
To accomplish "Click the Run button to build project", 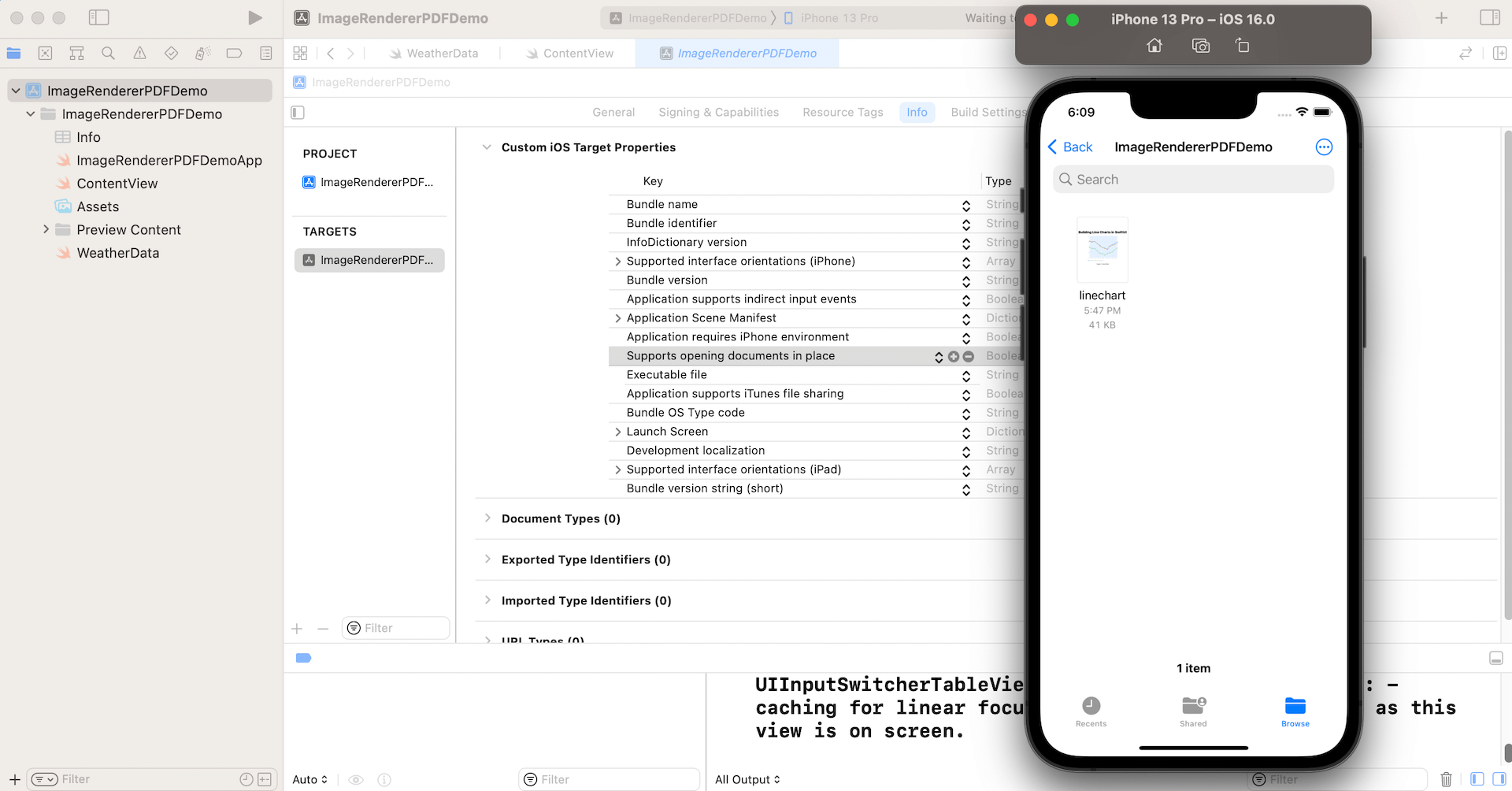I will [x=254, y=17].
